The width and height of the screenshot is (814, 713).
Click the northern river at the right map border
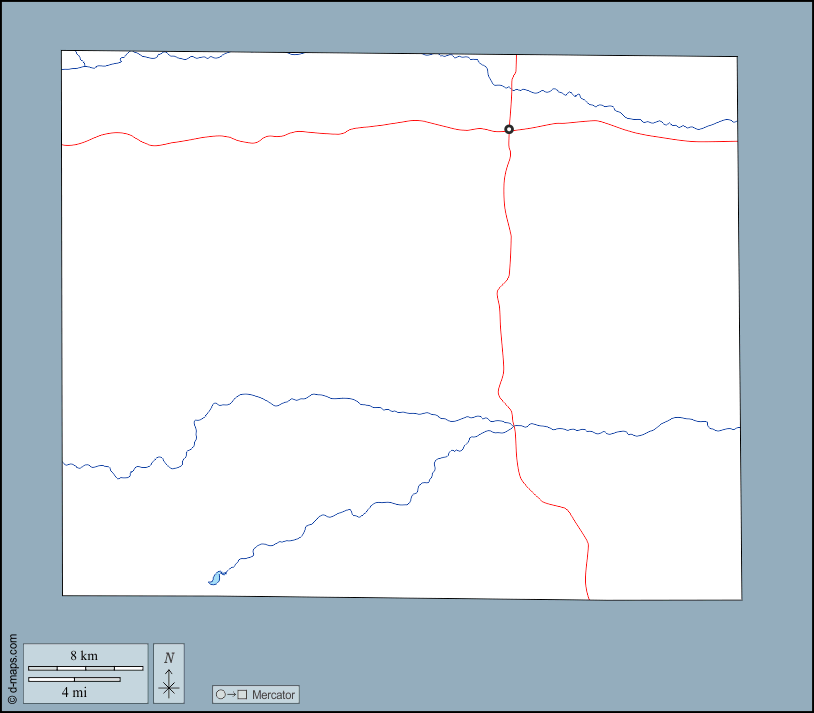pyautogui.click(x=735, y=121)
